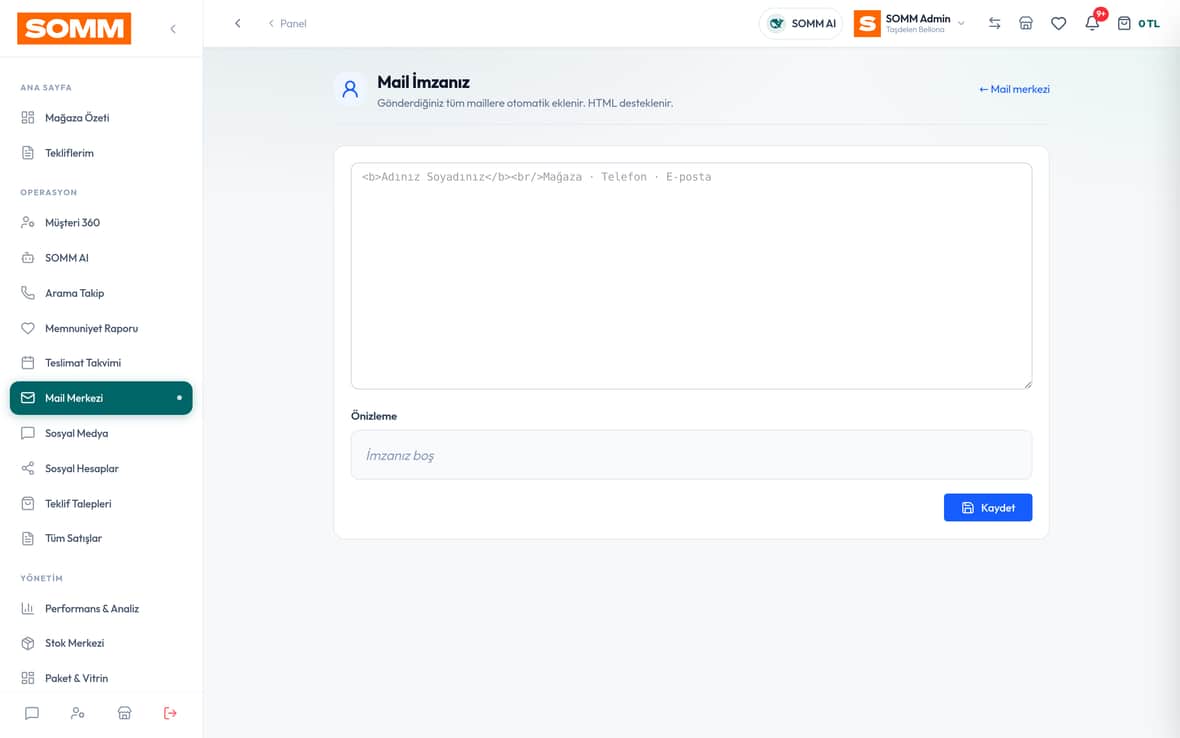Image resolution: width=1180 pixels, height=738 pixels.
Task: Follow the Mail merkezi back link
Action: click(1014, 89)
